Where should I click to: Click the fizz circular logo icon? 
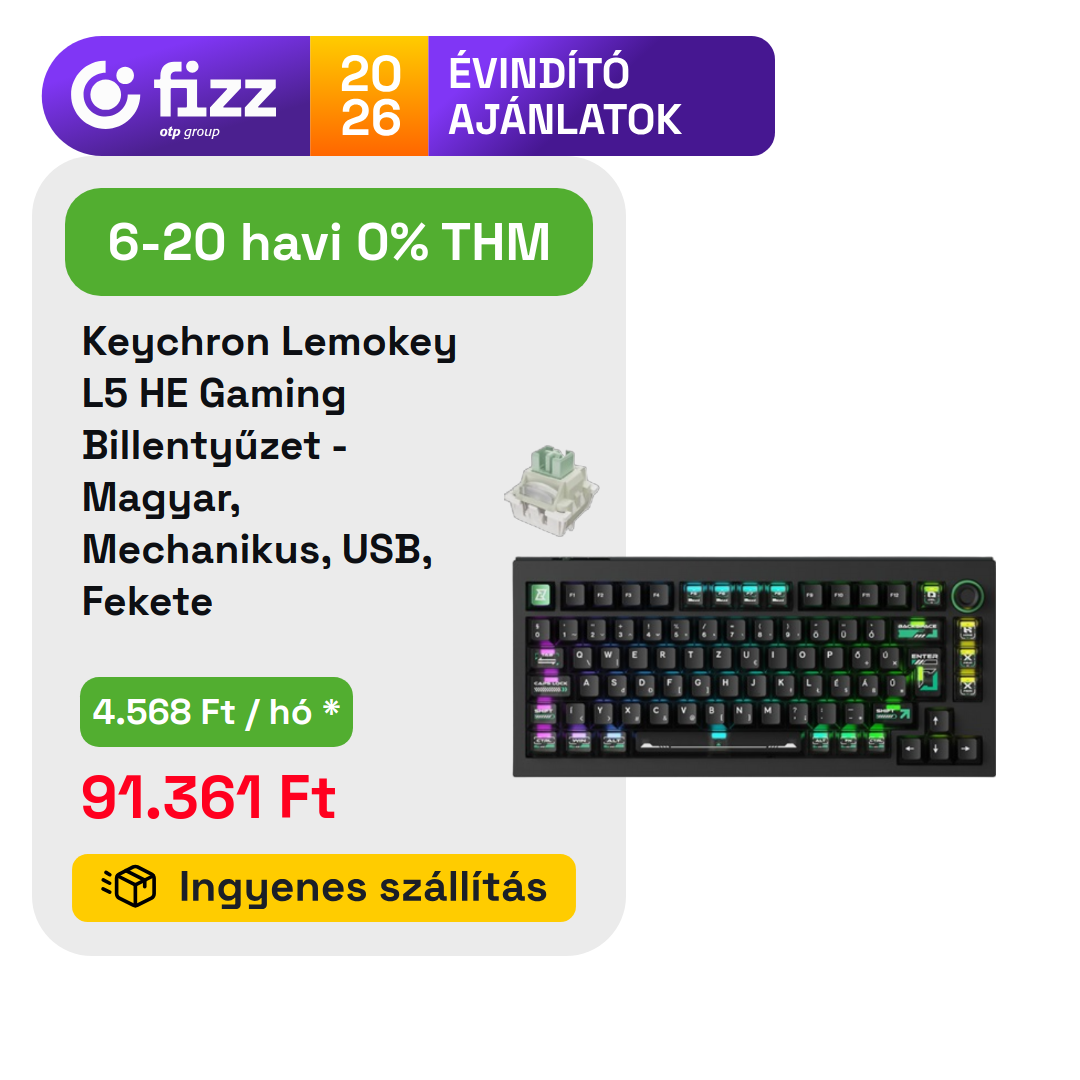(105, 95)
